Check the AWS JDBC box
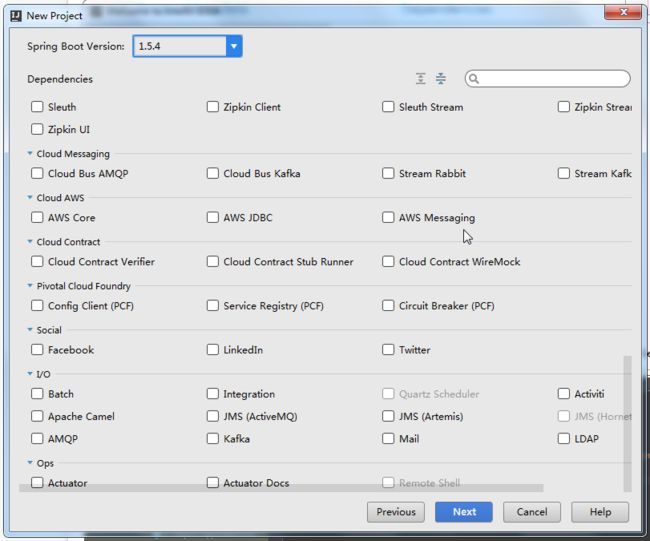Viewport: 650px width, 541px height. pos(213,217)
